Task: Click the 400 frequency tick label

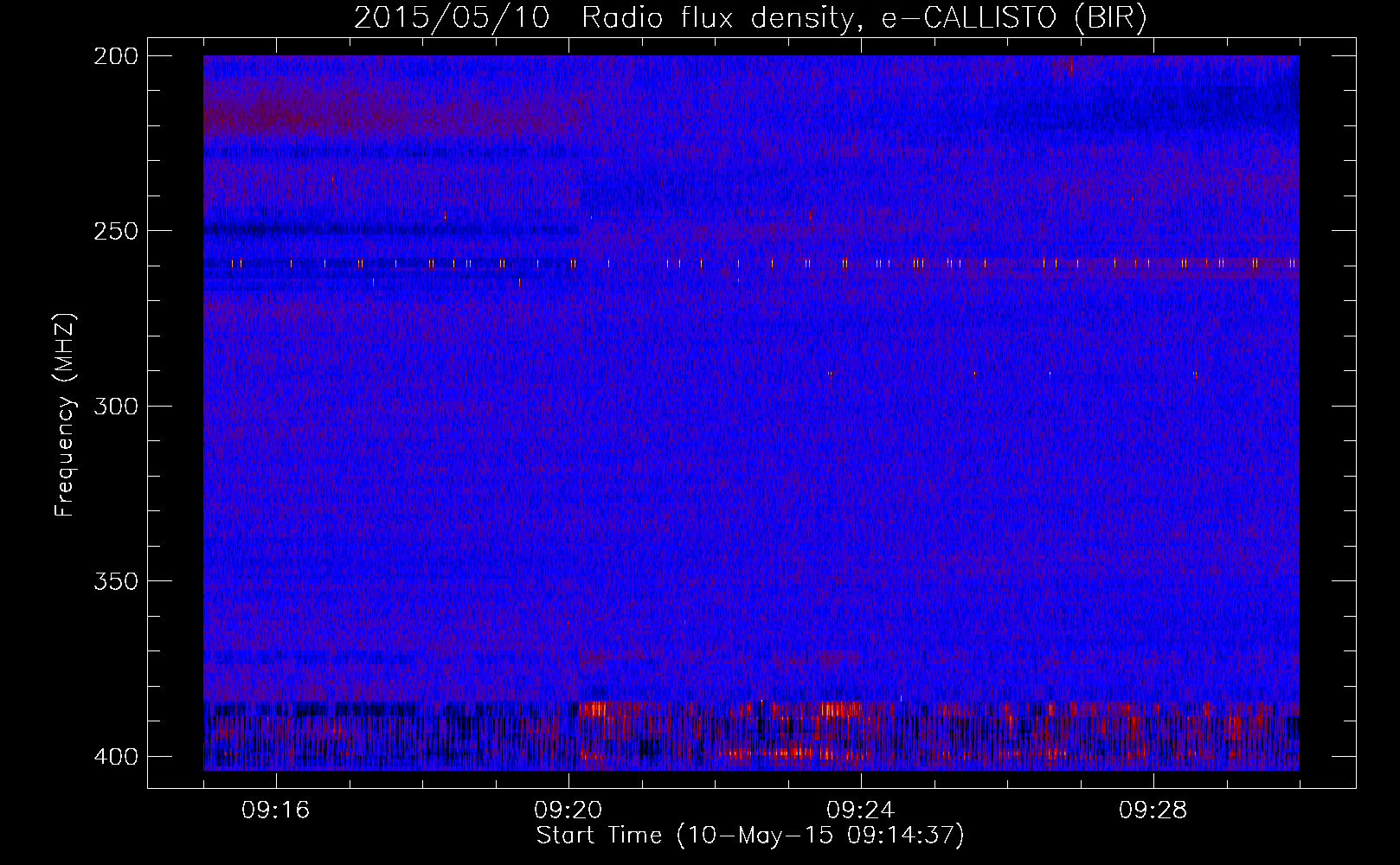Action: [116, 757]
